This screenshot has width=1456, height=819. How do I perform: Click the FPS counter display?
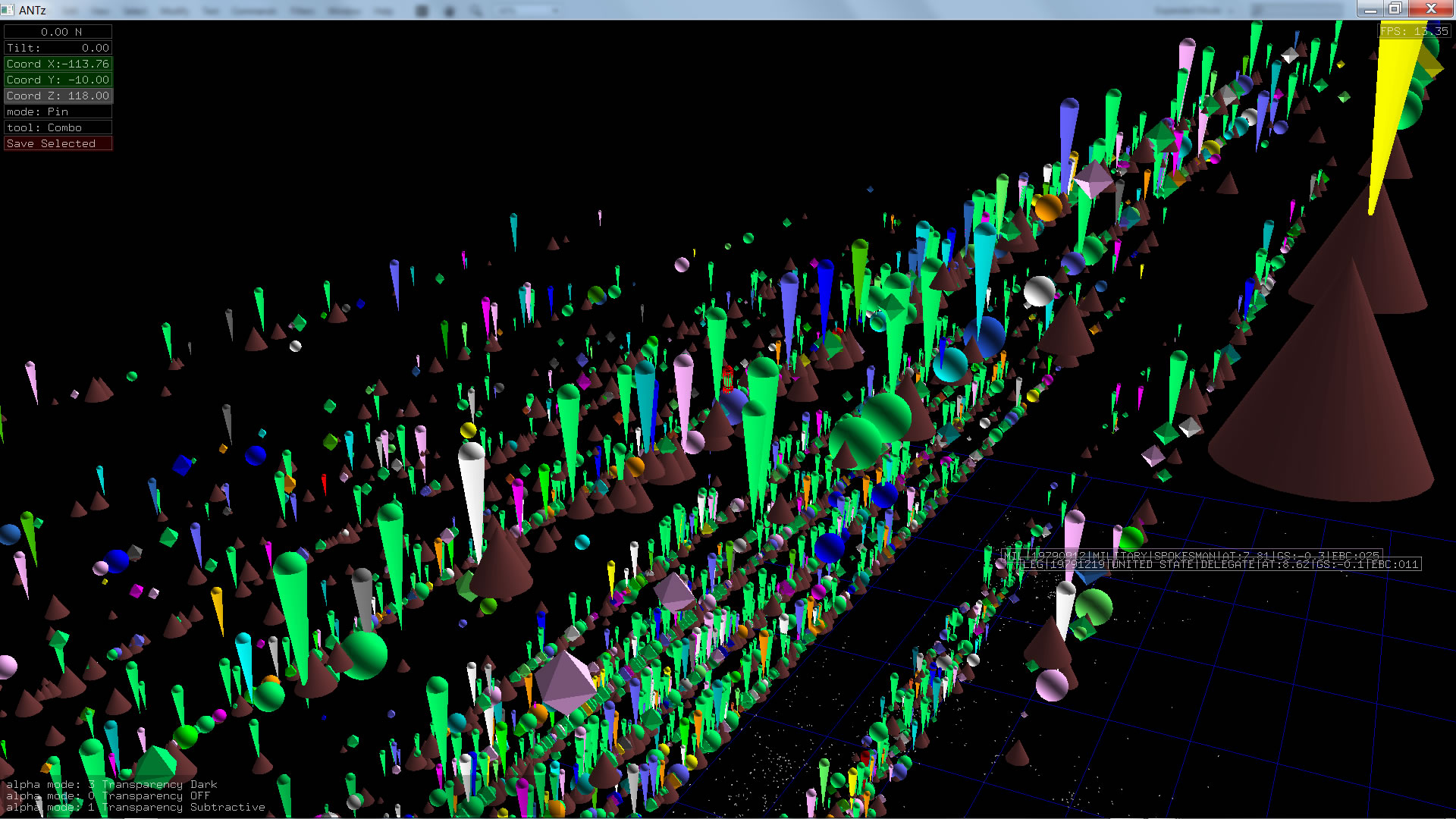(x=1414, y=31)
